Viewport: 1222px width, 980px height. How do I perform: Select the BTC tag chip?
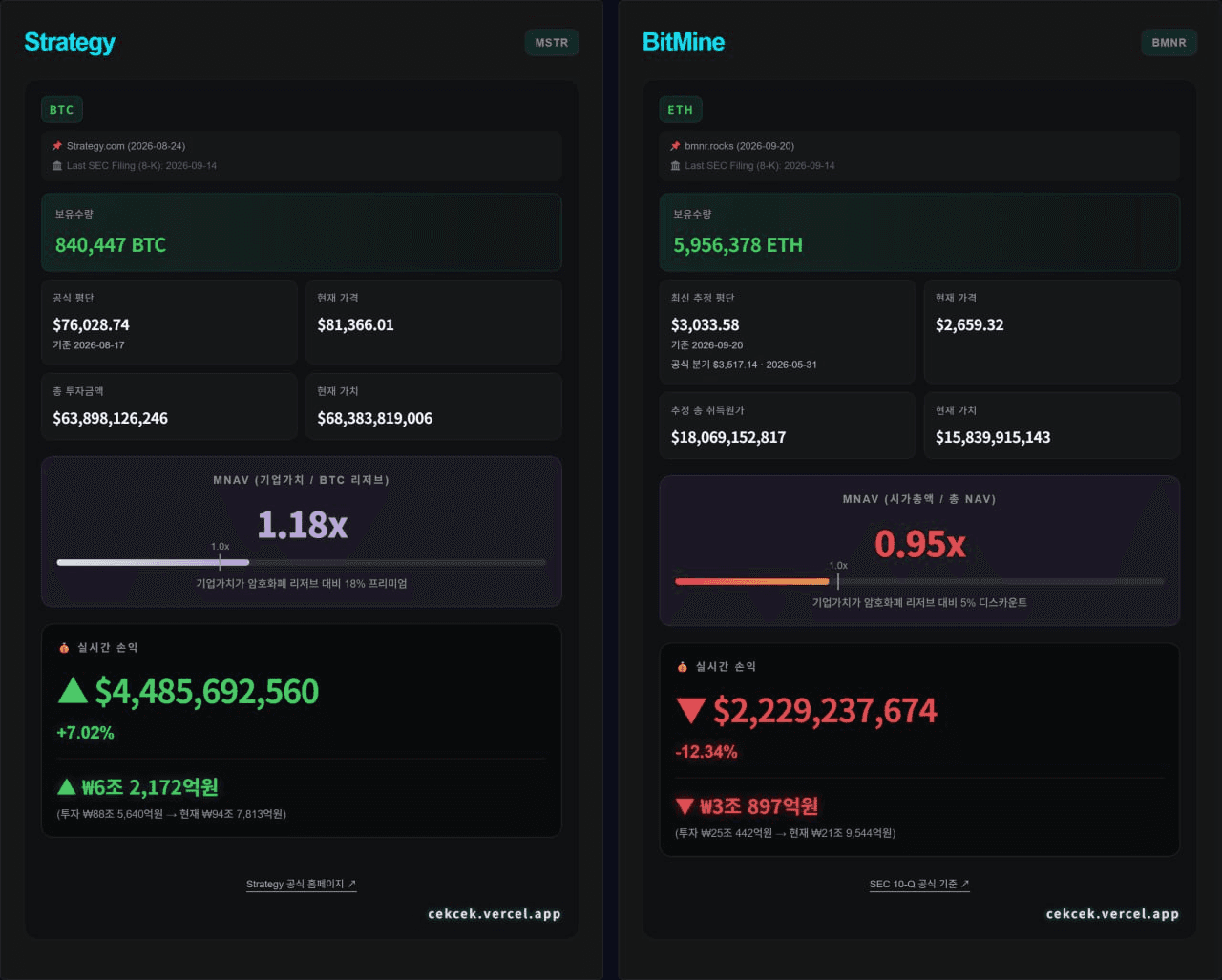[62, 110]
